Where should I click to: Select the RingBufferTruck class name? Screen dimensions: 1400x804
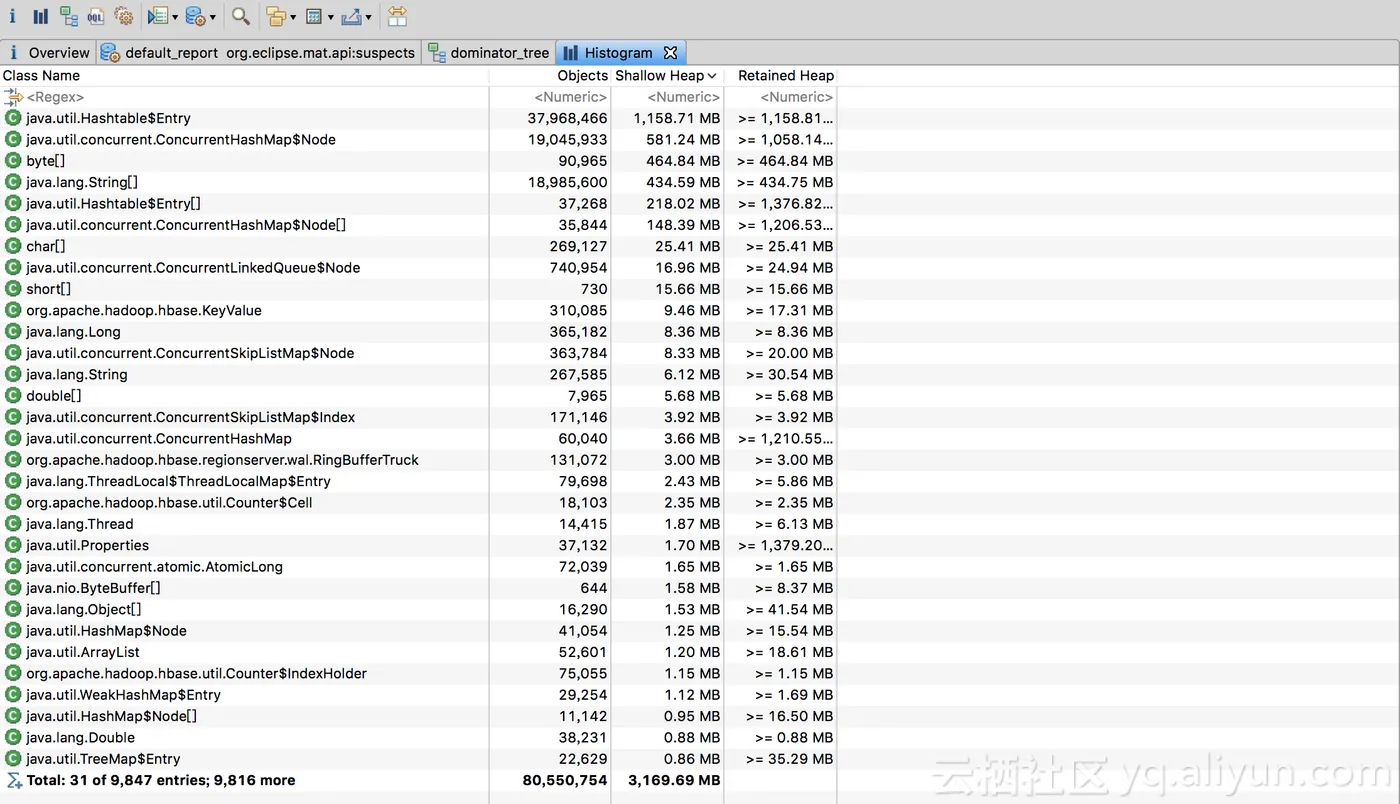(222, 460)
